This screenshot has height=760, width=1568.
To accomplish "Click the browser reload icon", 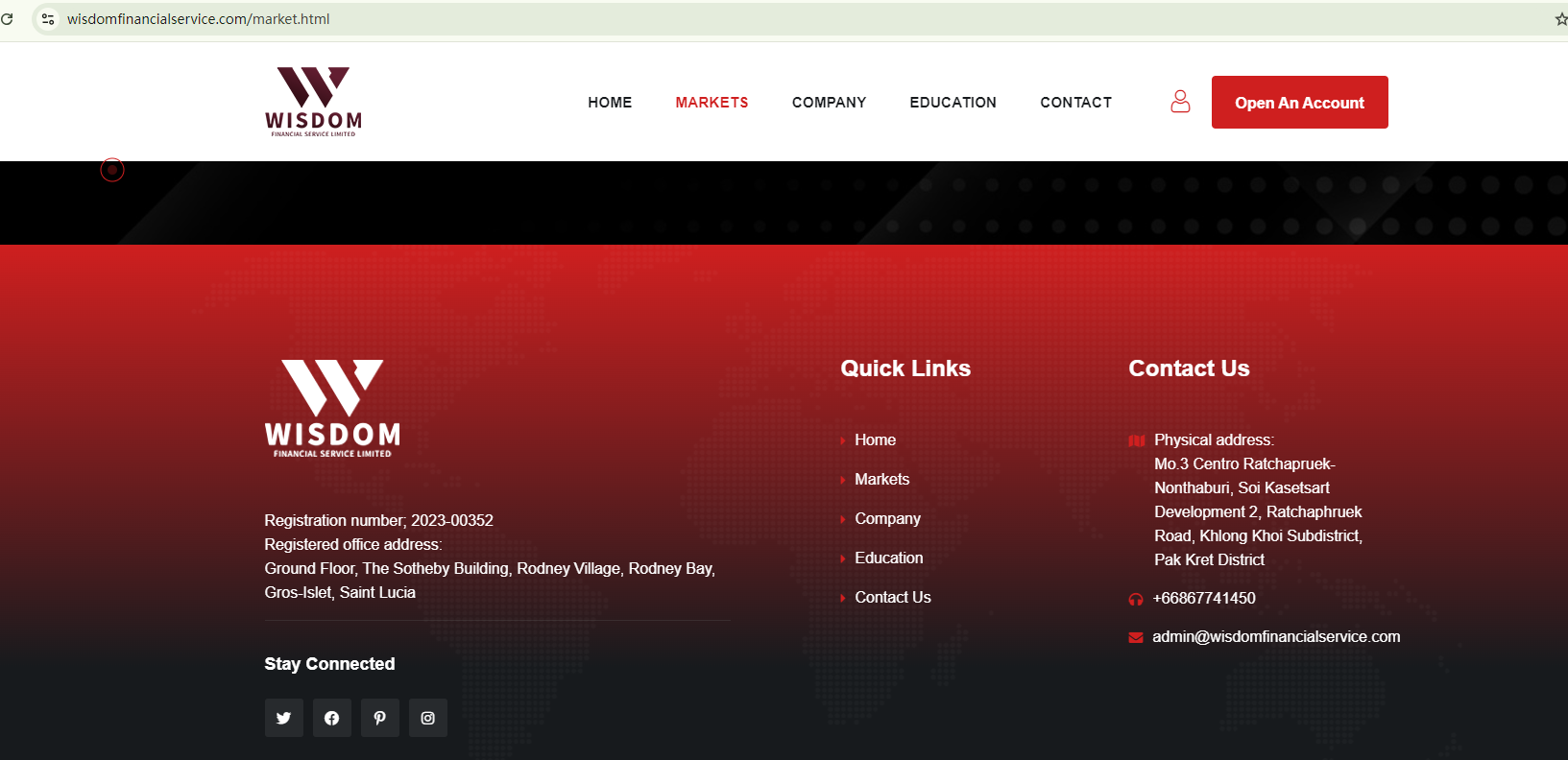I will coord(7,19).
